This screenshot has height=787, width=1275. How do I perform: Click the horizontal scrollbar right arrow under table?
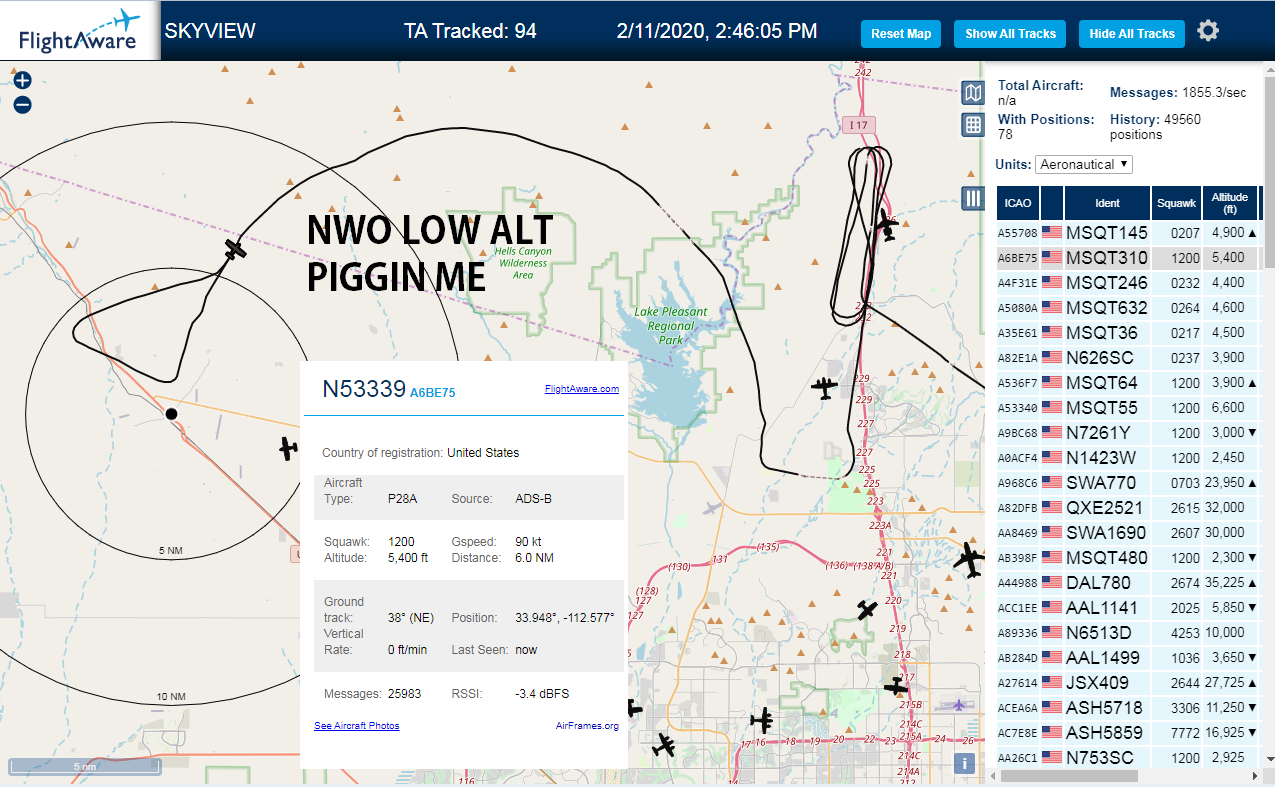(x=1255, y=775)
